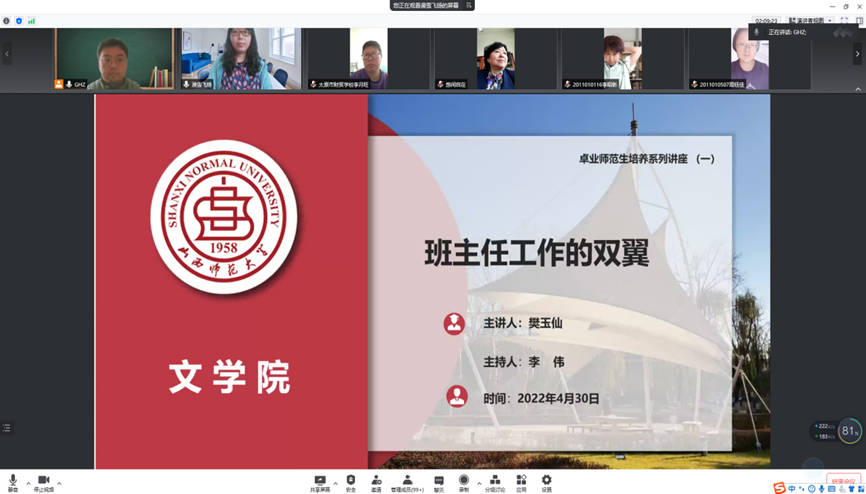Expand the microphone options arrow
Image resolution: width=866 pixels, height=494 pixels.
pos(28,484)
